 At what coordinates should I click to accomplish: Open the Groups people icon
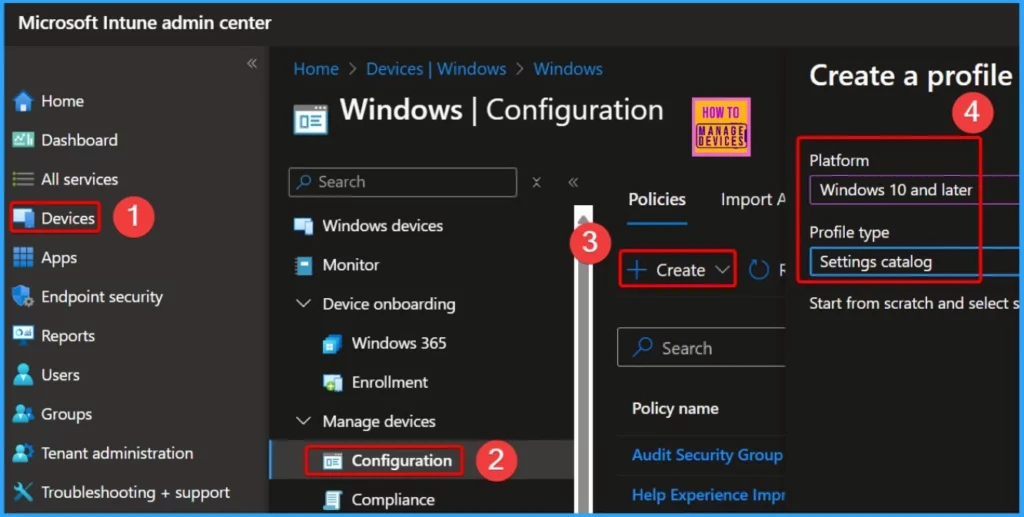[24, 414]
